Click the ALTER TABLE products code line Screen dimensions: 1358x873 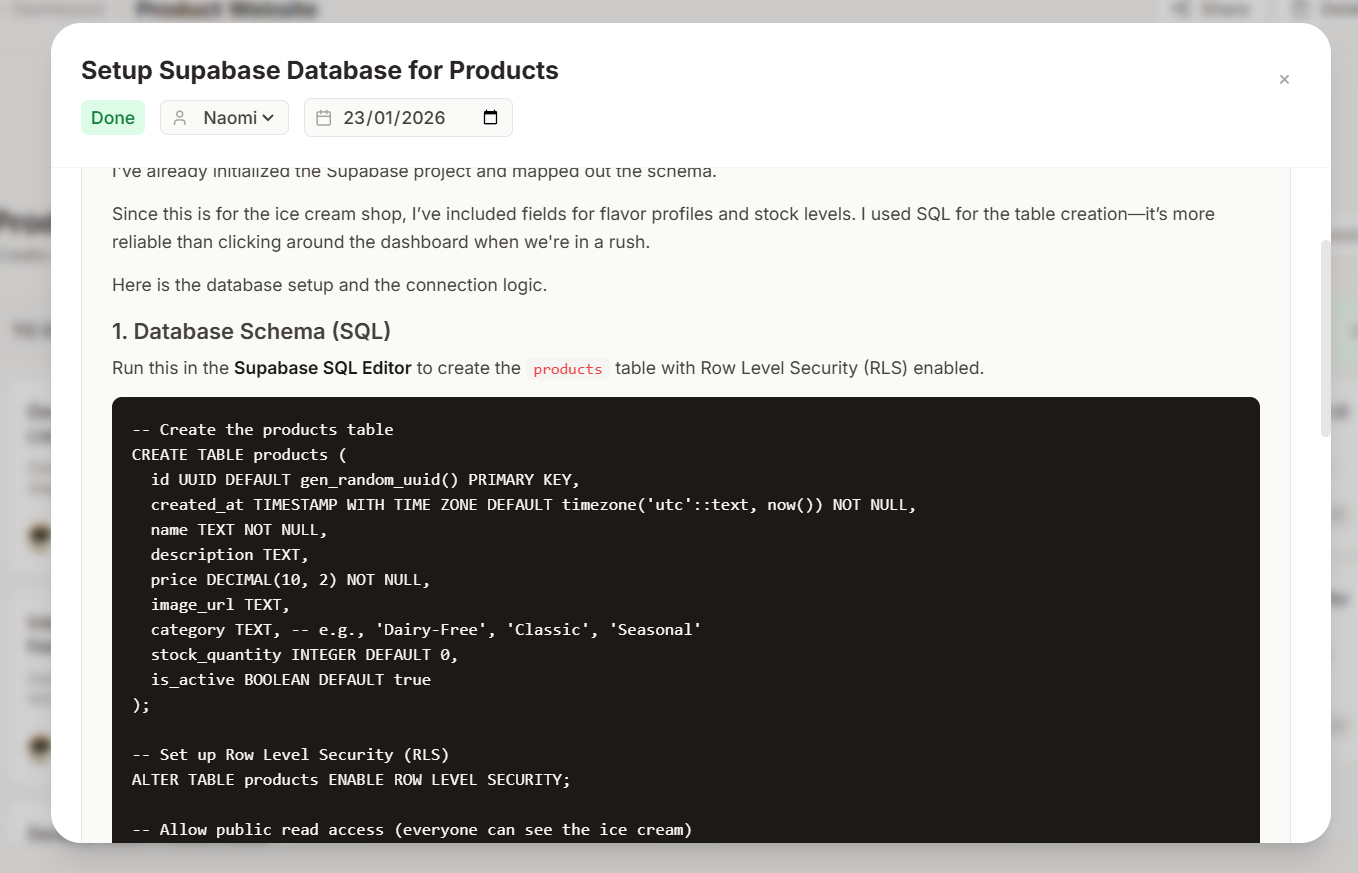pos(350,779)
